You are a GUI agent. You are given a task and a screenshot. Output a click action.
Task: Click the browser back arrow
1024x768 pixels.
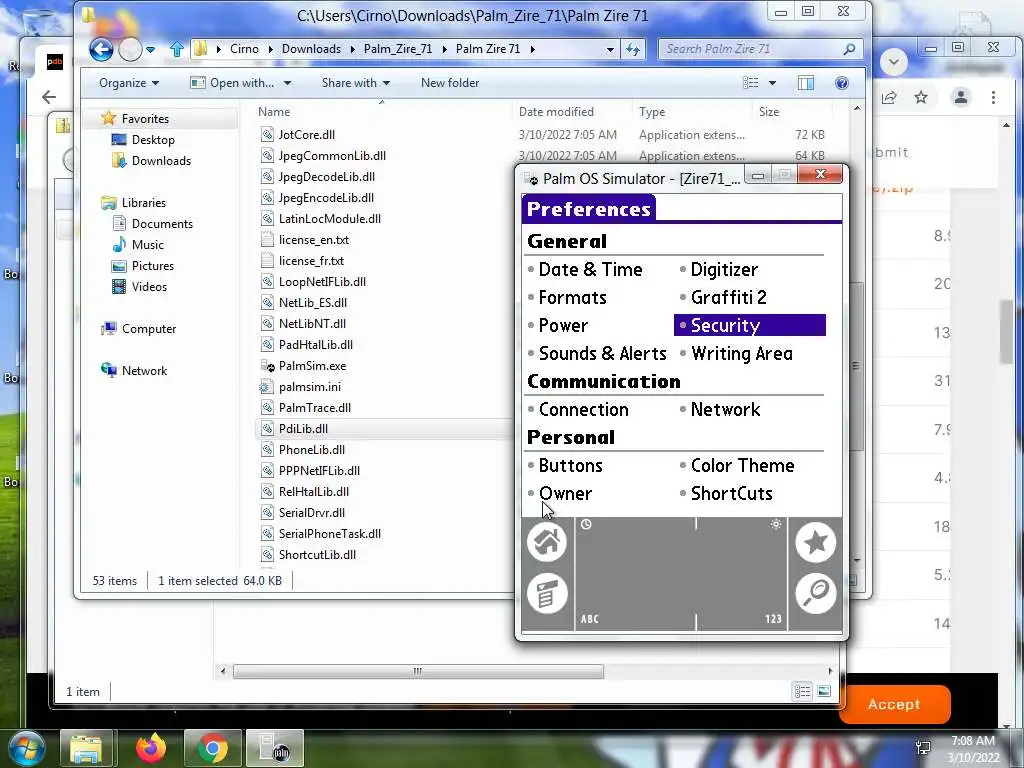(x=49, y=97)
